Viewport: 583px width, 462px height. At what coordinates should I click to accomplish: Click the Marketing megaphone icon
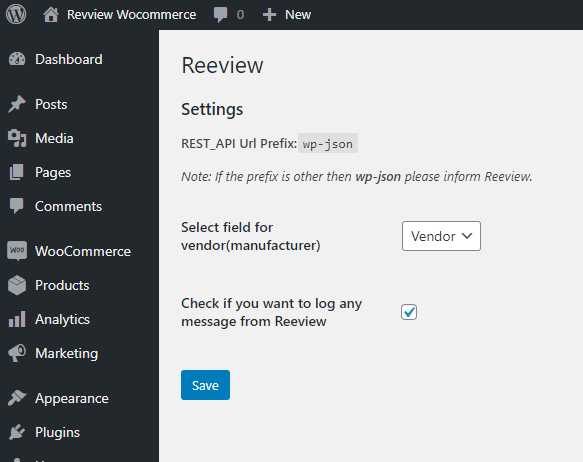pyautogui.click(x=17, y=353)
